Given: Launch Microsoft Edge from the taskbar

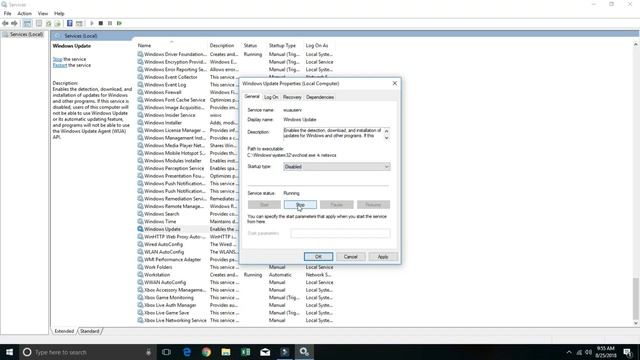Looking at the screenshot, I should point(187,352).
